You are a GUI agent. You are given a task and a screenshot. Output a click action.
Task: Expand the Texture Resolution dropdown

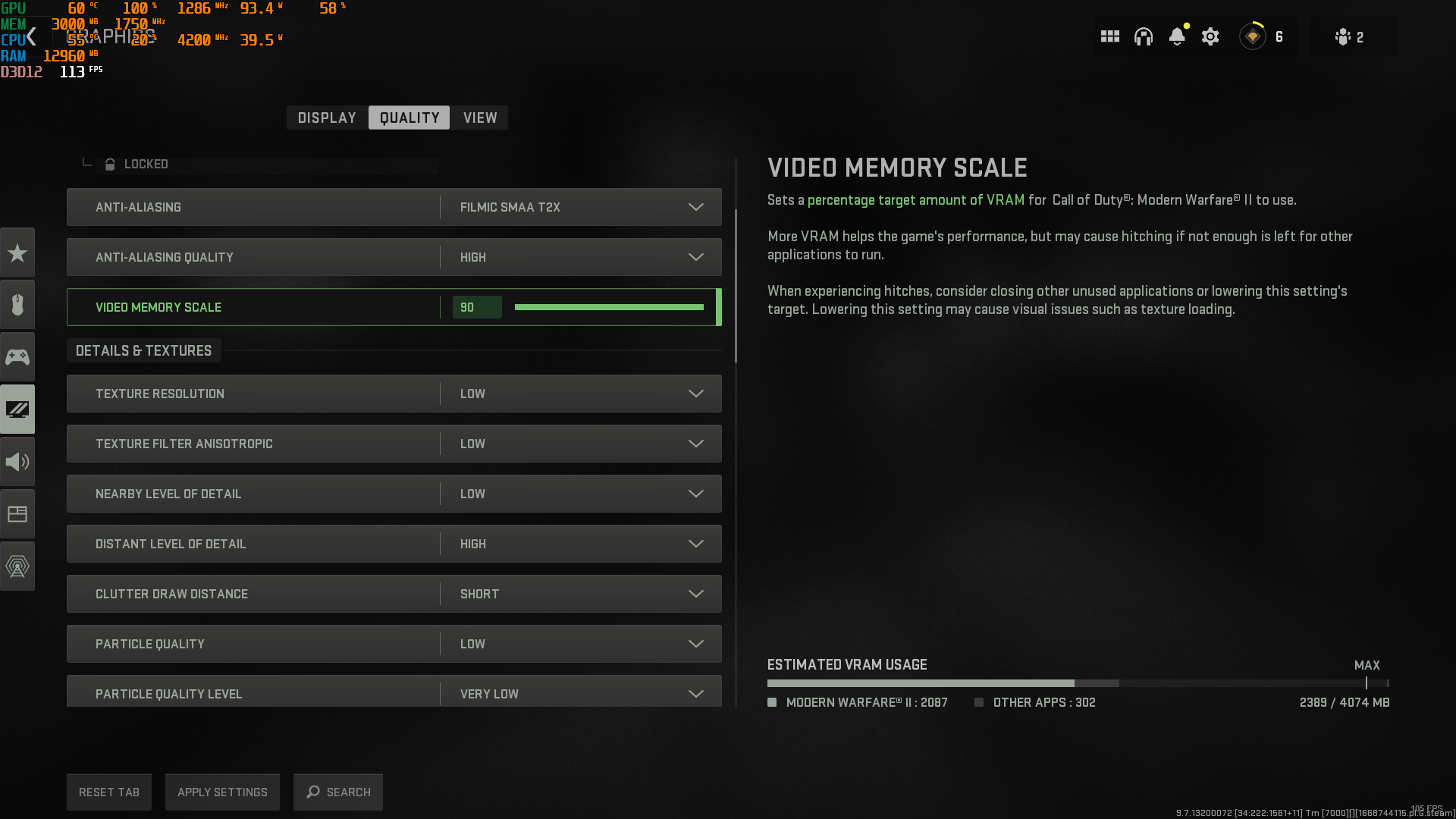point(695,394)
